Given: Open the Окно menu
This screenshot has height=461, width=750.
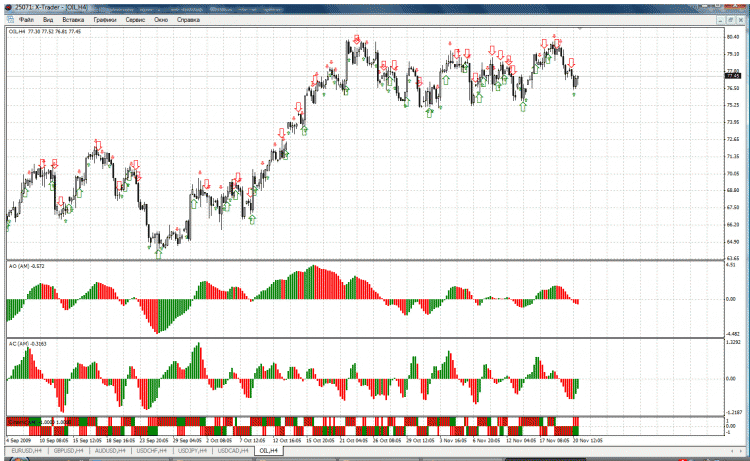Looking at the screenshot, I should tap(161, 19).
